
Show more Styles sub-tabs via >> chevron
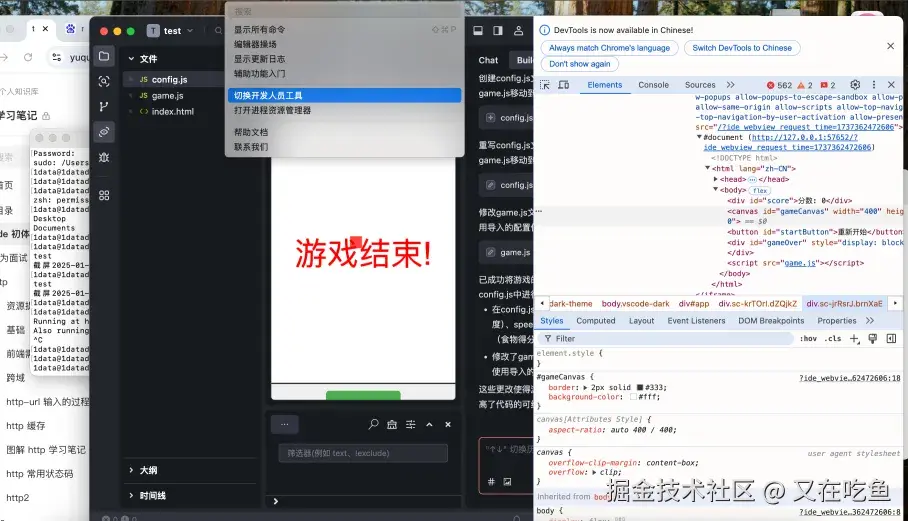(x=870, y=321)
